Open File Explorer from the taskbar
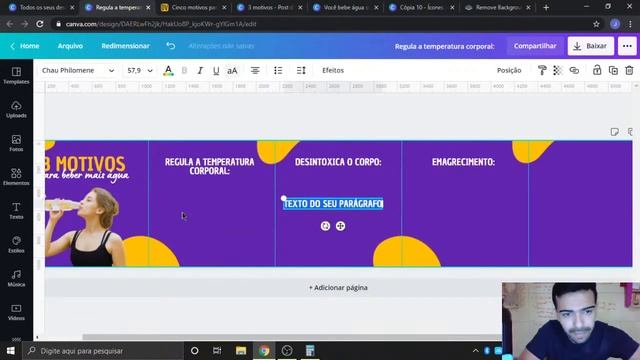This screenshot has height=360, width=640. coord(241,351)
